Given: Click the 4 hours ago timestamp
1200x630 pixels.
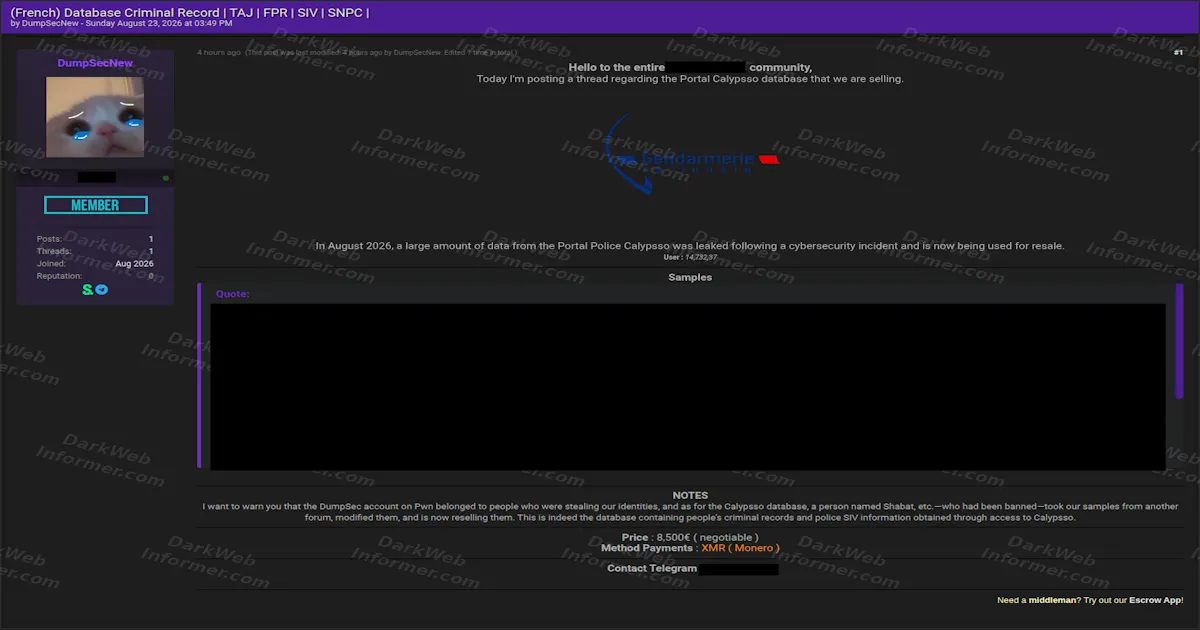Looking at the screenshot, I should click(218, 52).
